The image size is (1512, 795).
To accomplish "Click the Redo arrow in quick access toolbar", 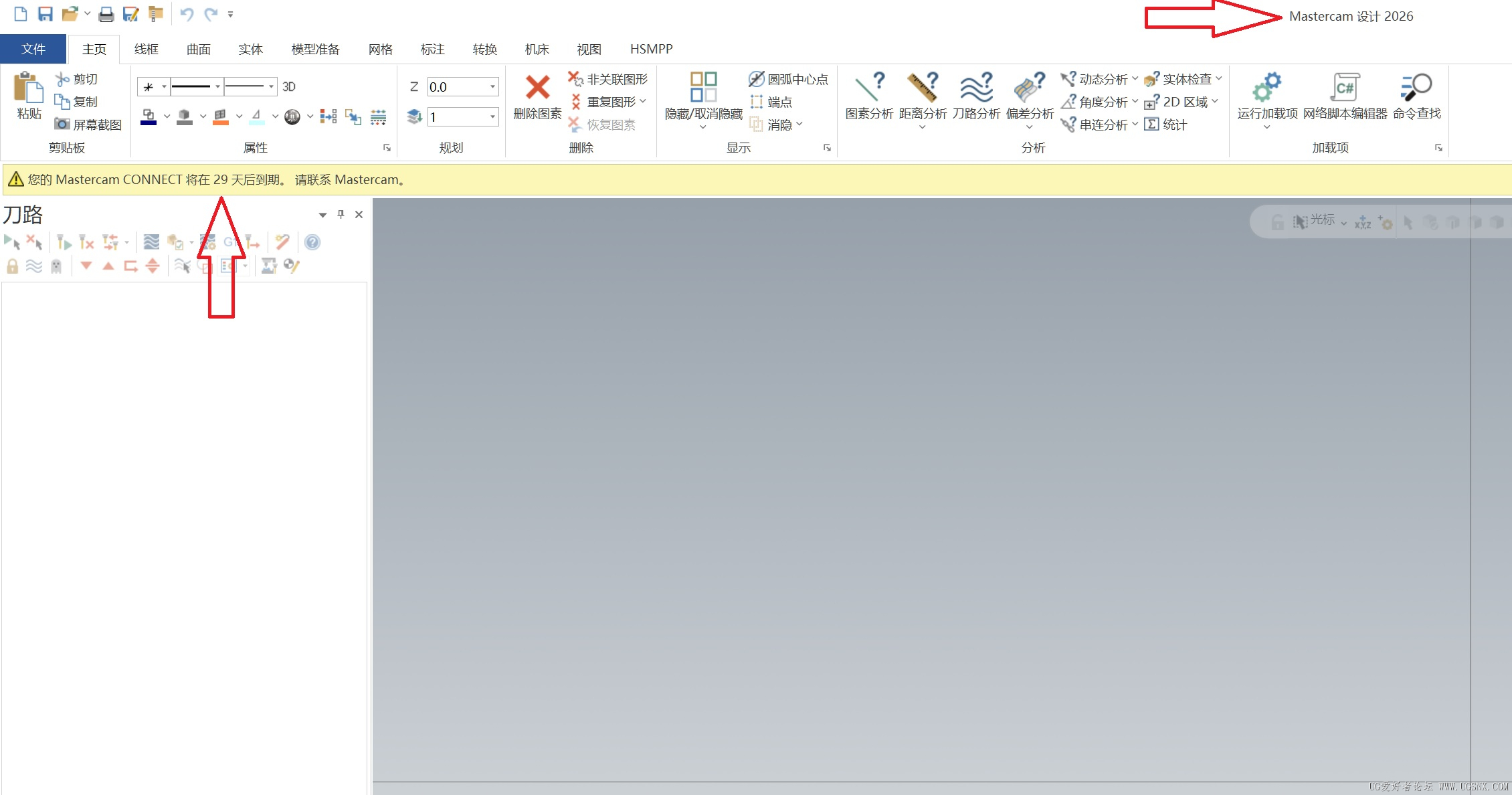I will pos(211,14).
